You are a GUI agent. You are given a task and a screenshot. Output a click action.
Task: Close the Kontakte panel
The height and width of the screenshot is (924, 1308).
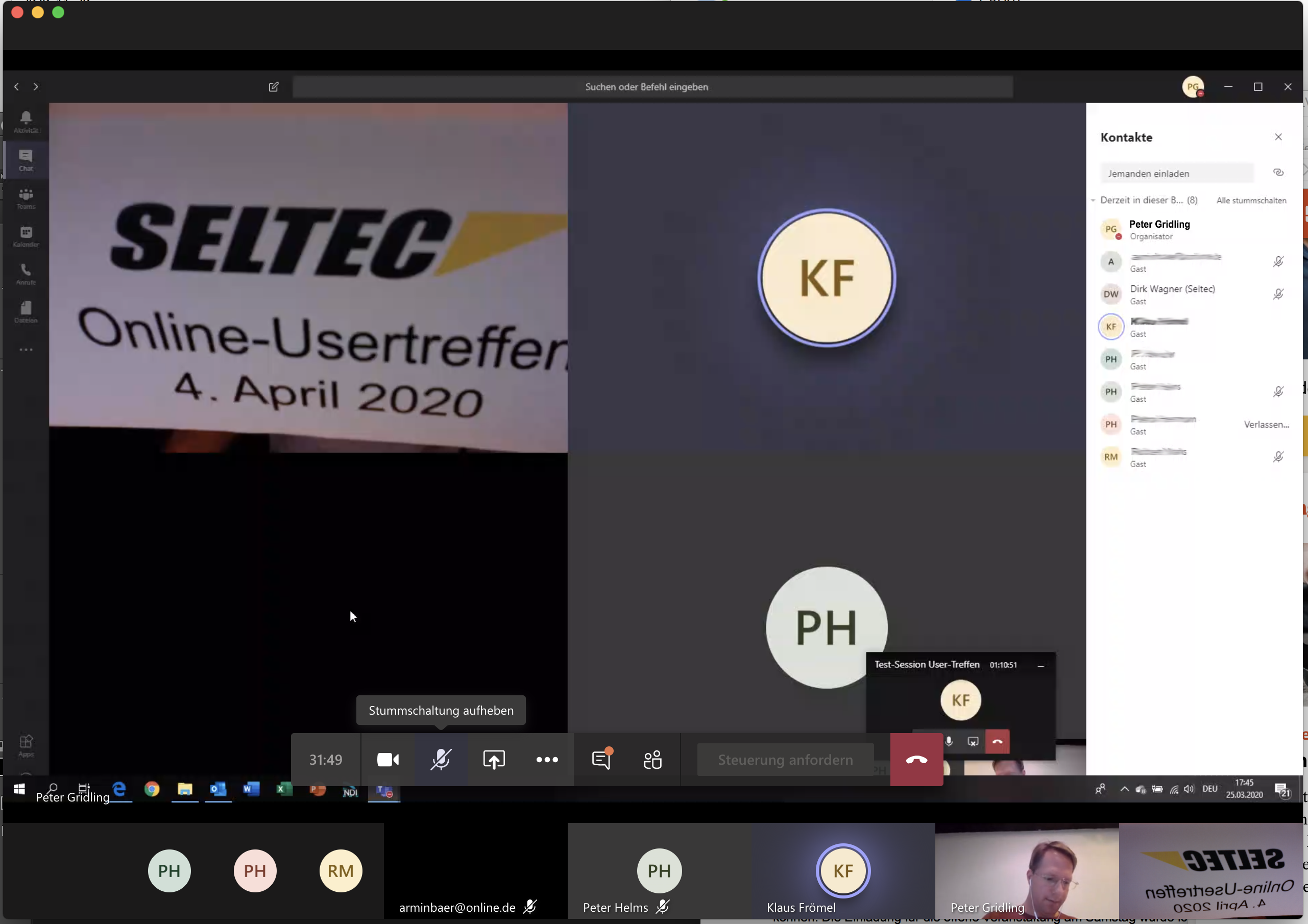(1278, 137)
